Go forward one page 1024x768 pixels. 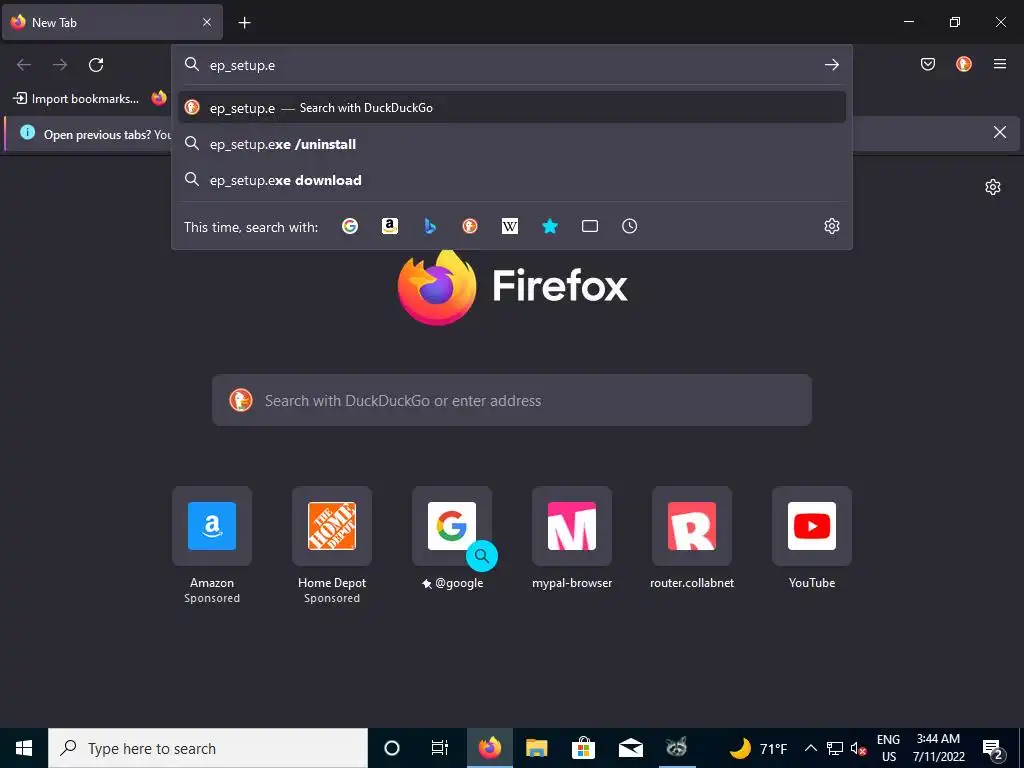click(60, 65)
